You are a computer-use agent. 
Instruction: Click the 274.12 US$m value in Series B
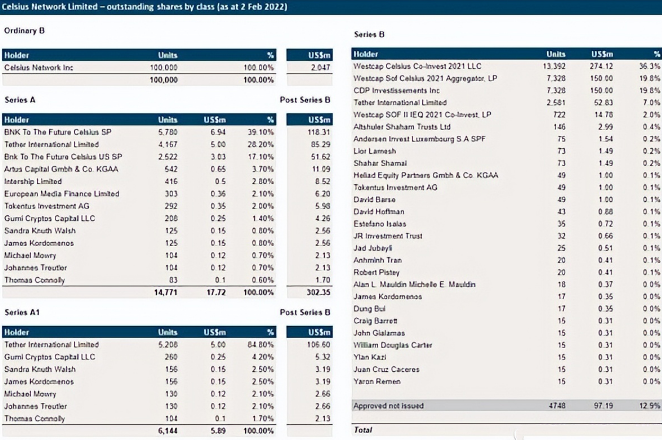click(x=602, y=66)
